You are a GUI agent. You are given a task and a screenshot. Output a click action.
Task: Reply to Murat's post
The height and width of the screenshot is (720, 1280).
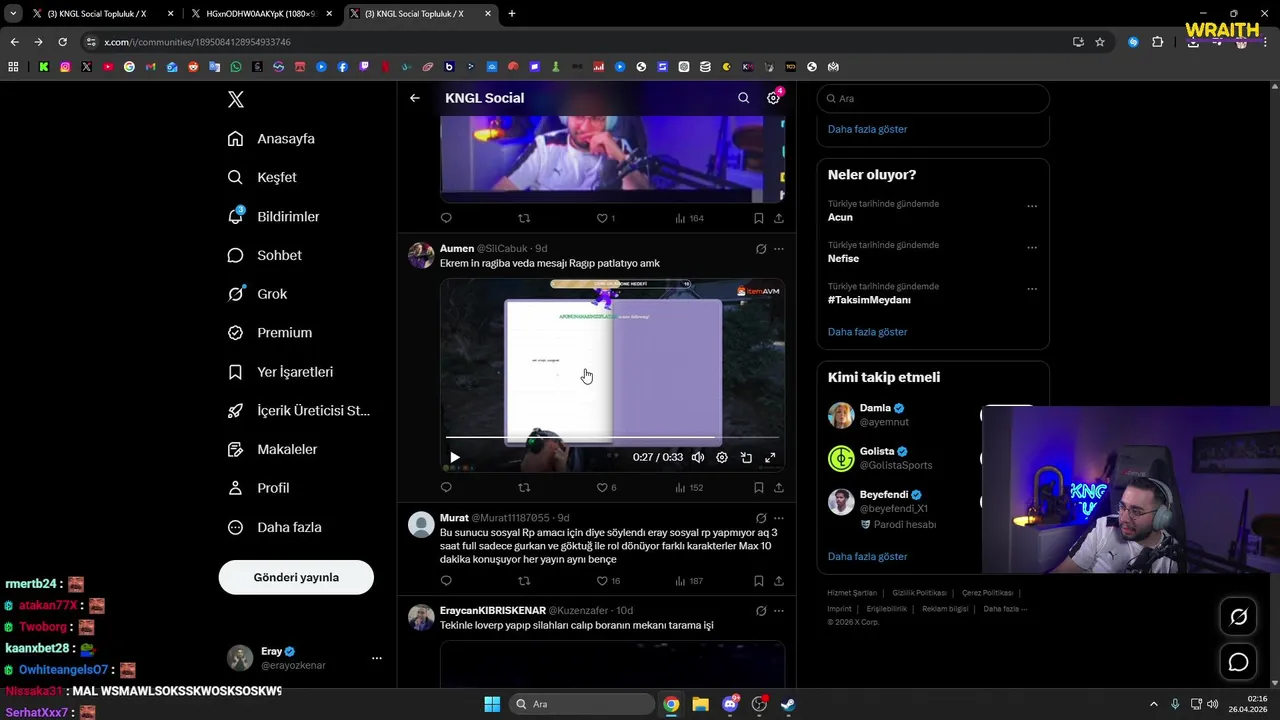pos(446,581)
